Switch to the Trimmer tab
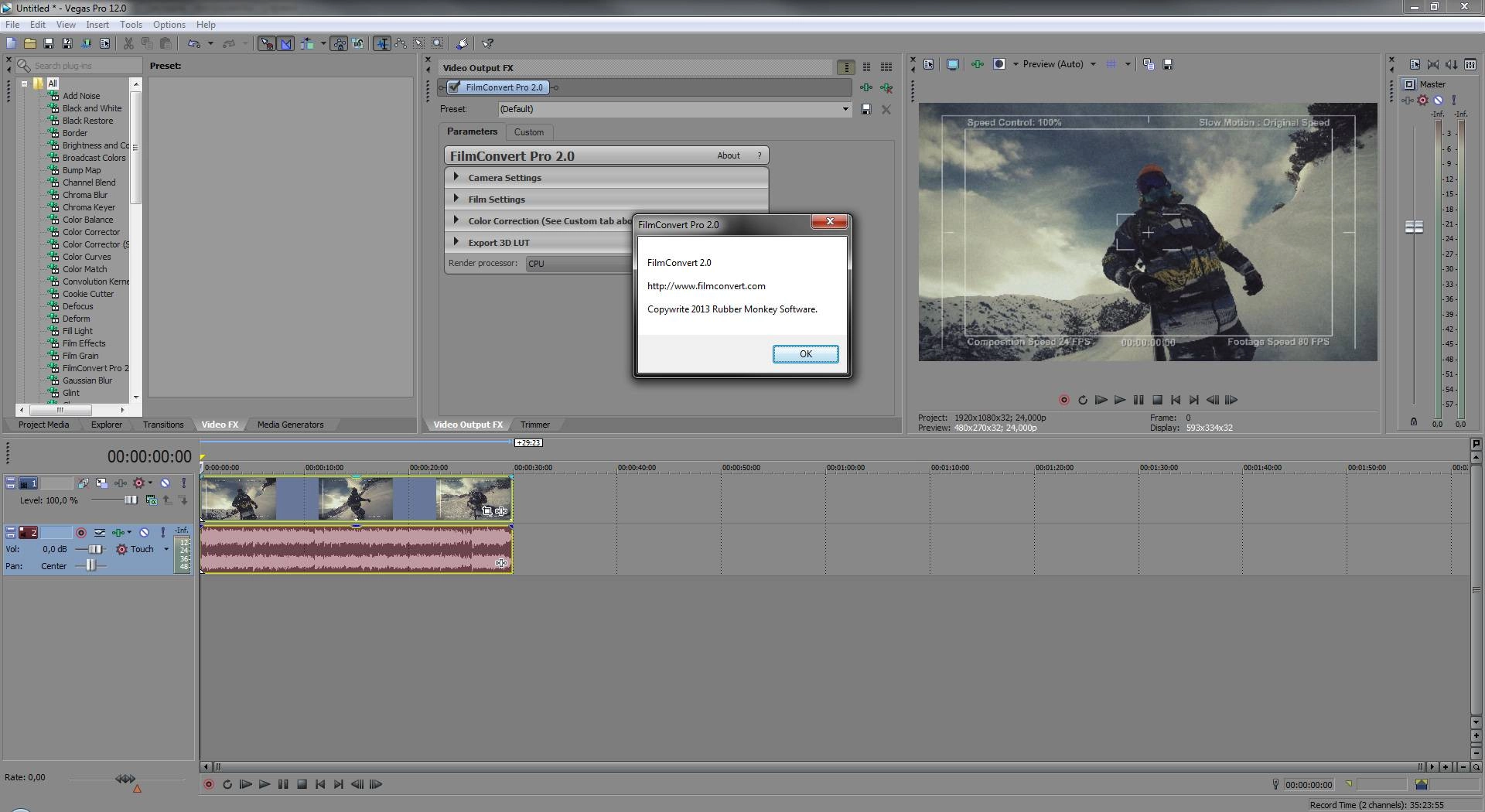The height and width of the screenshot is (812, 1485). (x=535, y=425)
